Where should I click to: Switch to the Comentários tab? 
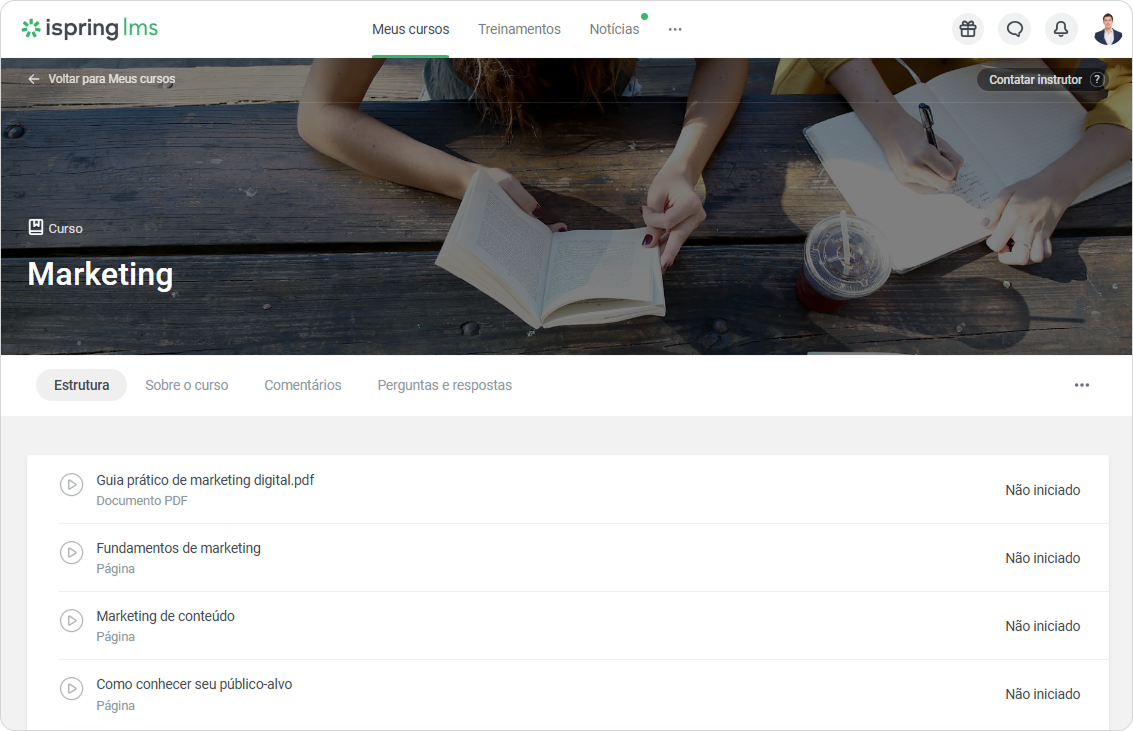pyautogui.click(x=303, y=385)
